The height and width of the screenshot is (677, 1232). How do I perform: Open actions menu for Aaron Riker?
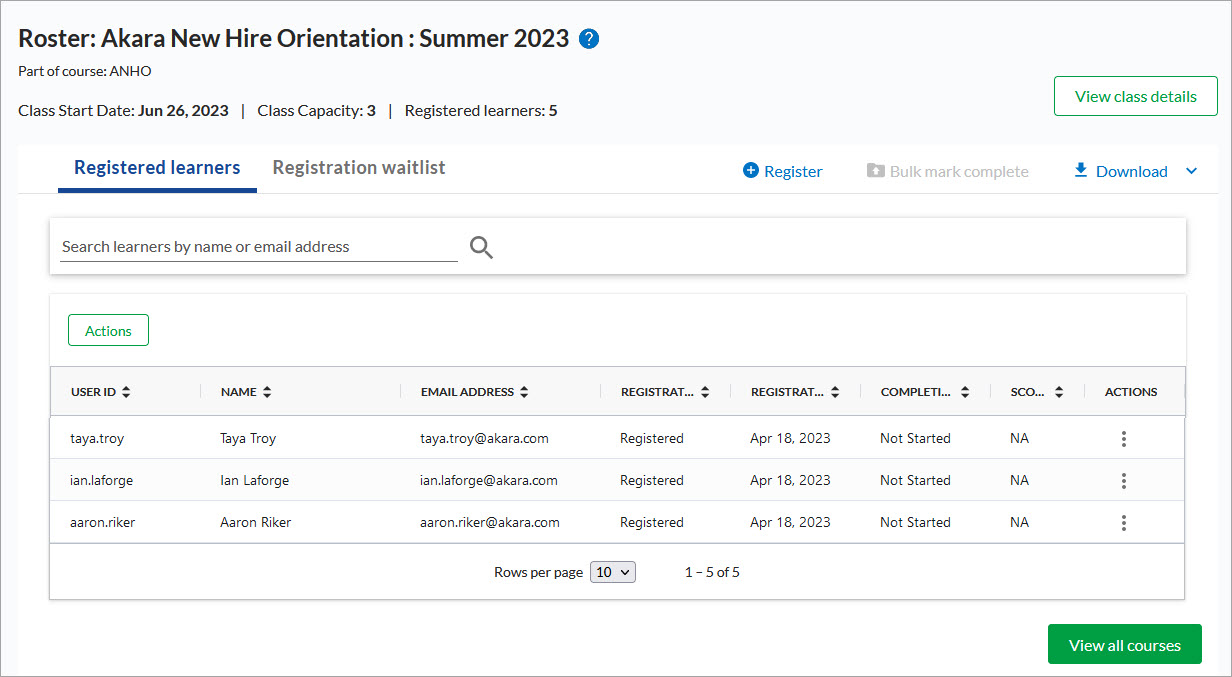pos(1124,523)
